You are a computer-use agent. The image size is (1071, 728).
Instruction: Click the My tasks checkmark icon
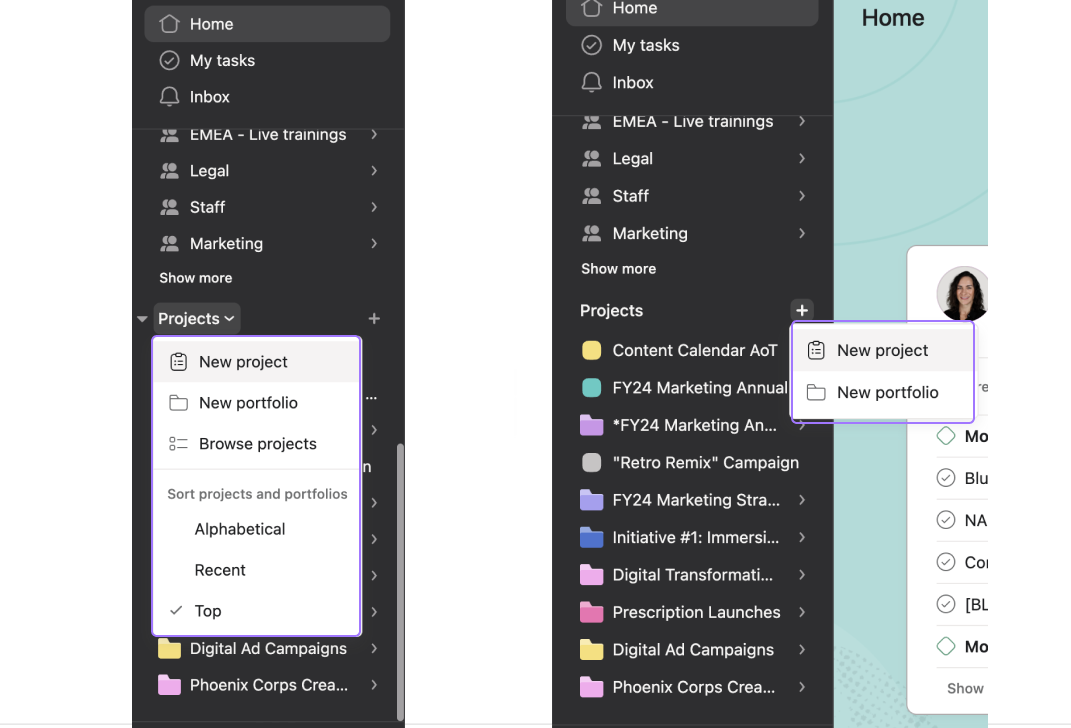point(170,60)
